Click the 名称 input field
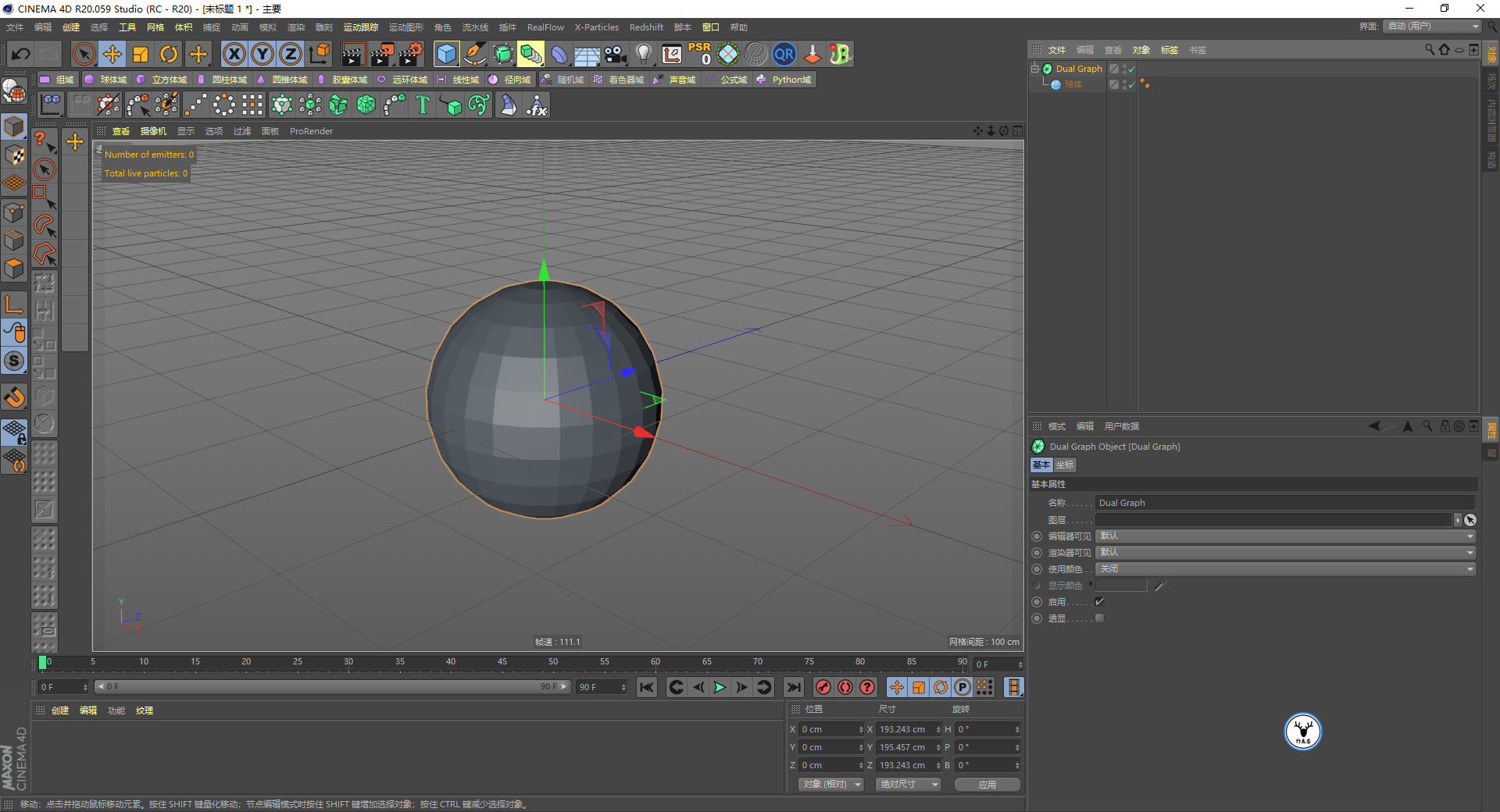Viewport: 1500px width, 812px height. [x=1286, y=503]
